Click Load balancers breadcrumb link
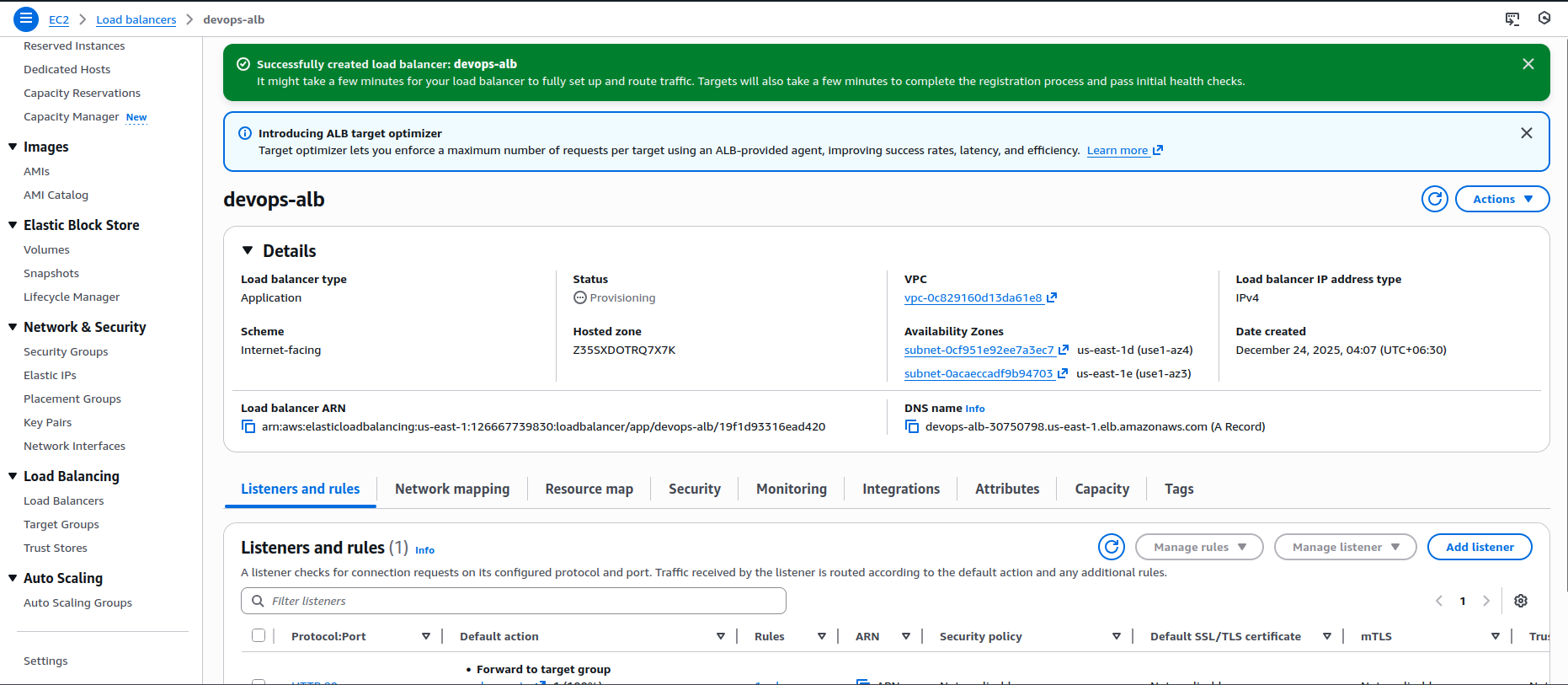 pyautogui.click(x=136, y=19)
